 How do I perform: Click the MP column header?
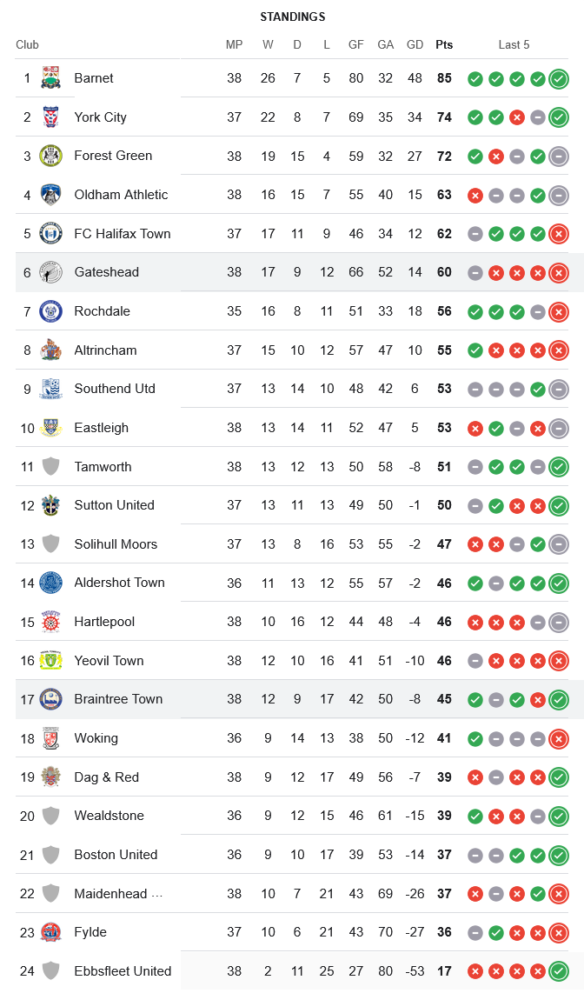(x=234, y=45)
